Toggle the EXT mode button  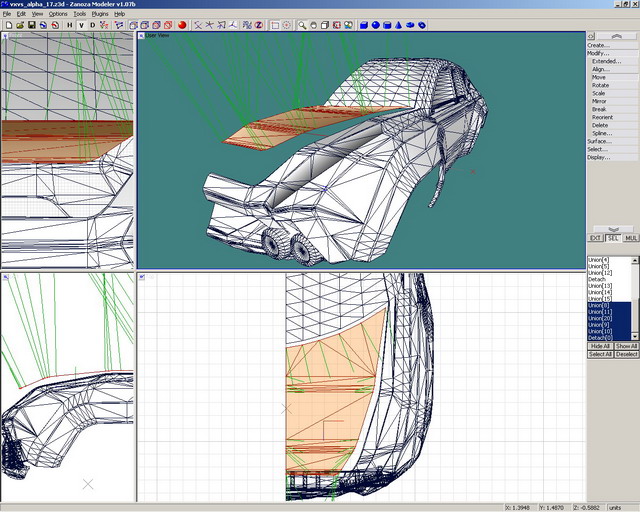(x=595, y=238)
